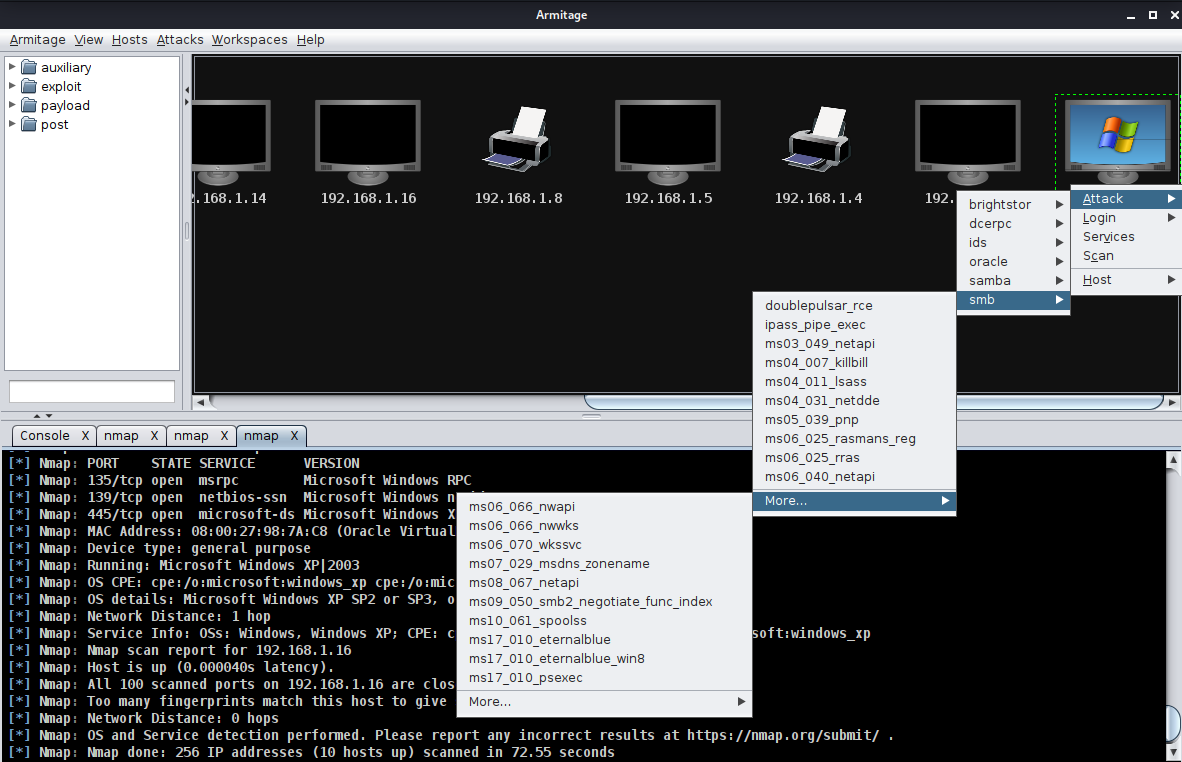Expand the auxiliary module tree node

coord(12,66)
